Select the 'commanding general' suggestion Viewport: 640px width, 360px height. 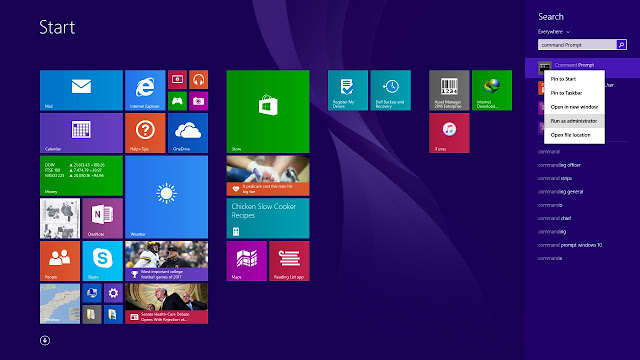click(x=560, y=191)
